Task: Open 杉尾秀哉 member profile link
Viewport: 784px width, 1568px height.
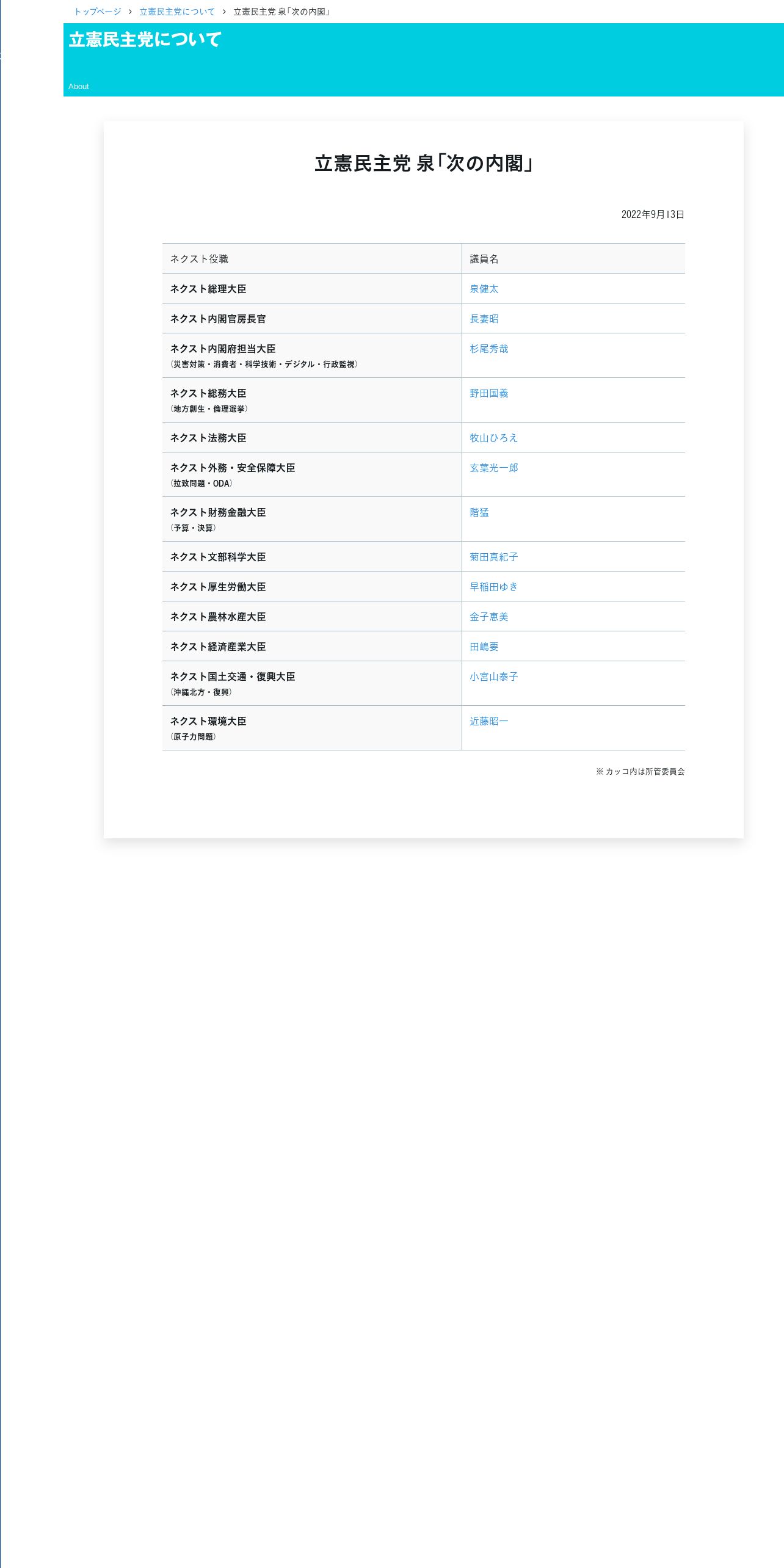Action: tap(489, 349)
